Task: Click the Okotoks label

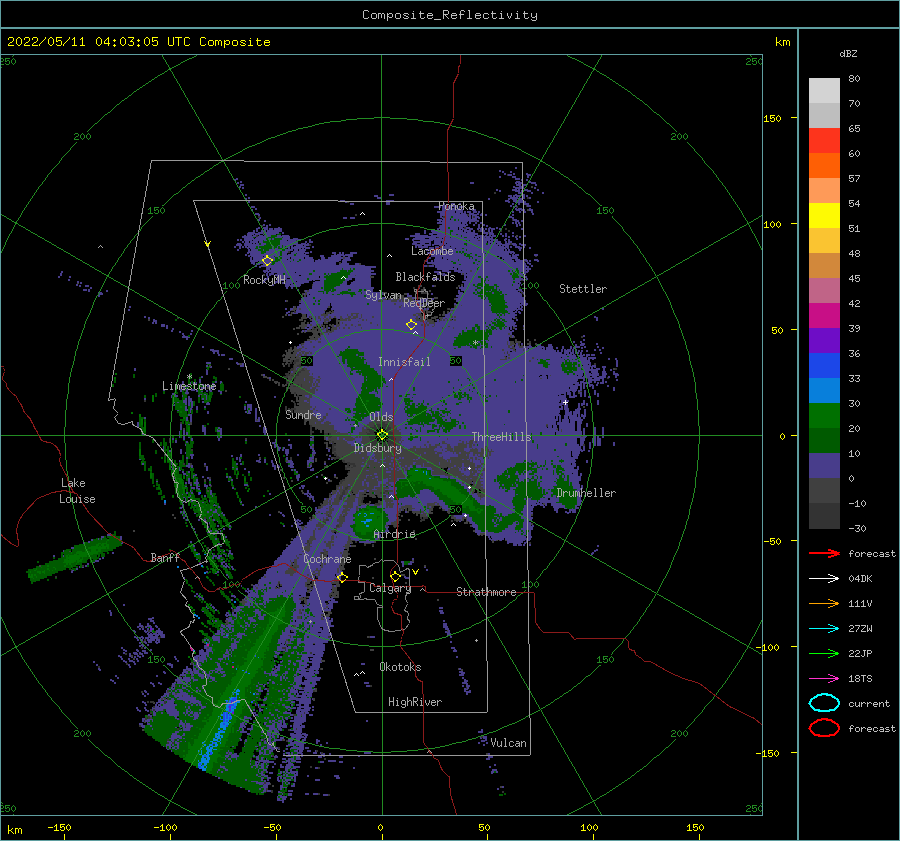Action: [x=400, y=667]
